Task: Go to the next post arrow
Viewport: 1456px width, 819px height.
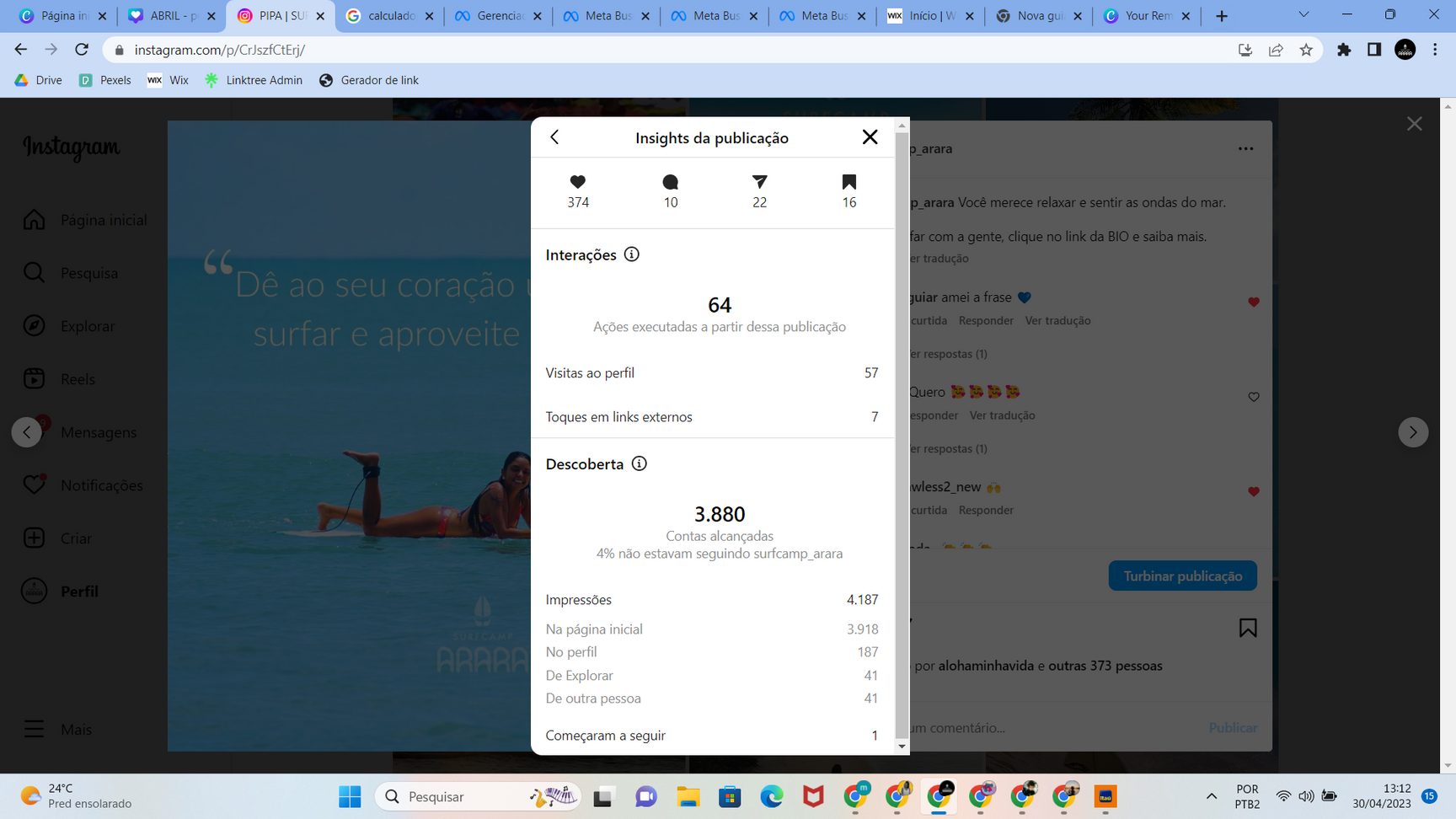Action: point(1413,432)
